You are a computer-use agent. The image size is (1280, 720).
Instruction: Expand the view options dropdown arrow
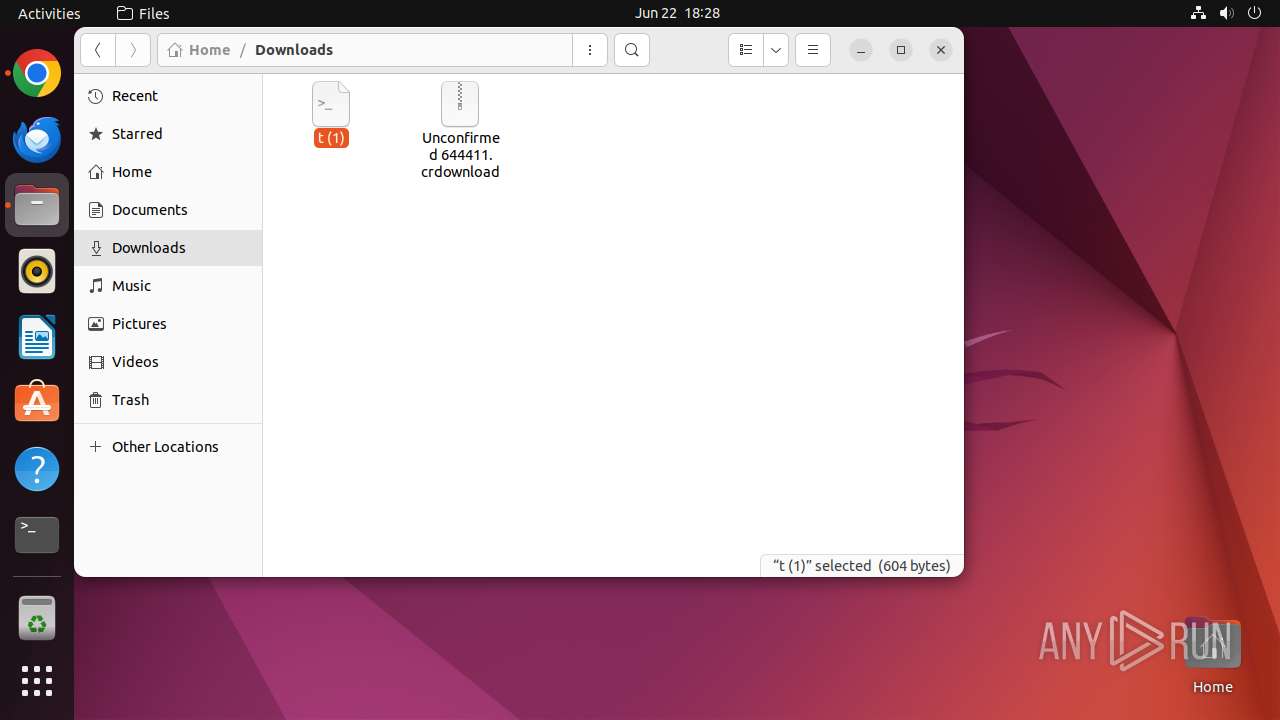pos(776,50)
